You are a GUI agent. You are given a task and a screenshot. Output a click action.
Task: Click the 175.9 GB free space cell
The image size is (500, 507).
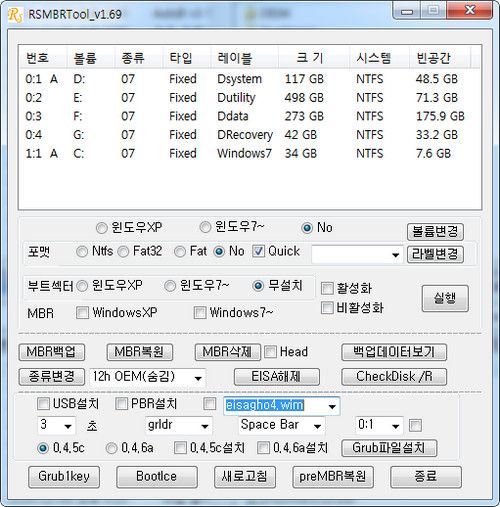point(440,116)
